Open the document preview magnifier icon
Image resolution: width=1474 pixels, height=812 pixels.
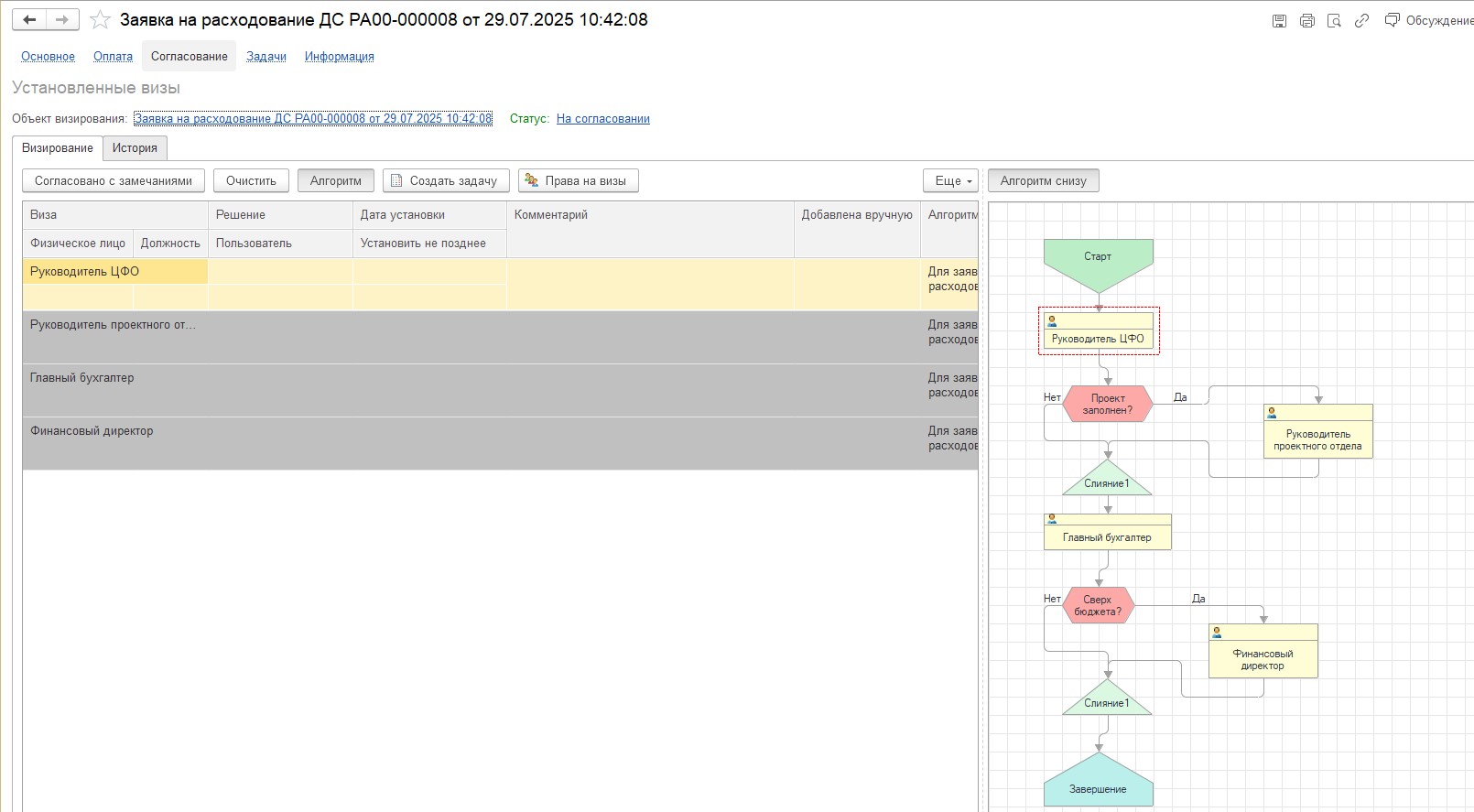(x=1334, y=21)
